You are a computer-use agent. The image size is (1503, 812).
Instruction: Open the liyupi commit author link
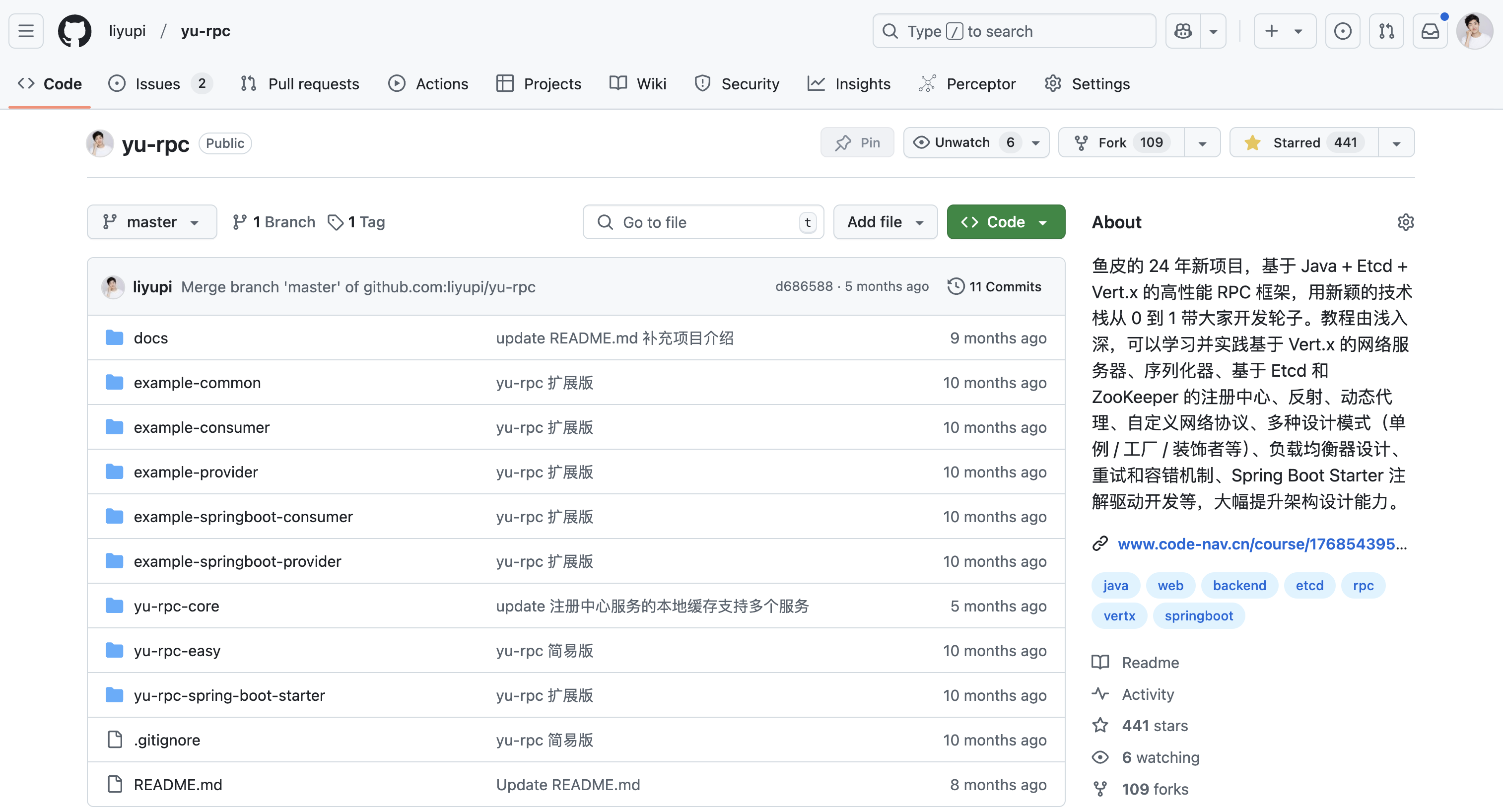tap(152, 286)
